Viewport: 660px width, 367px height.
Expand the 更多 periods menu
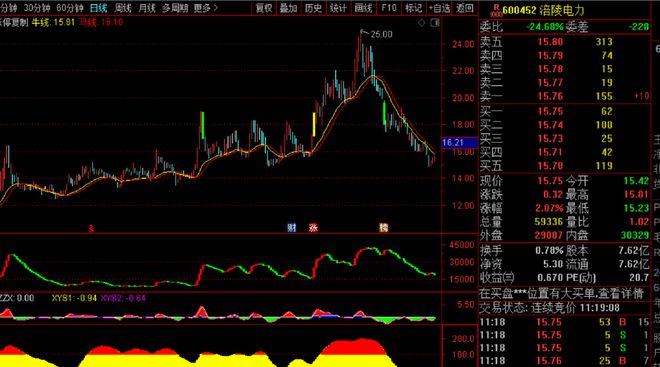pos(206,8)
